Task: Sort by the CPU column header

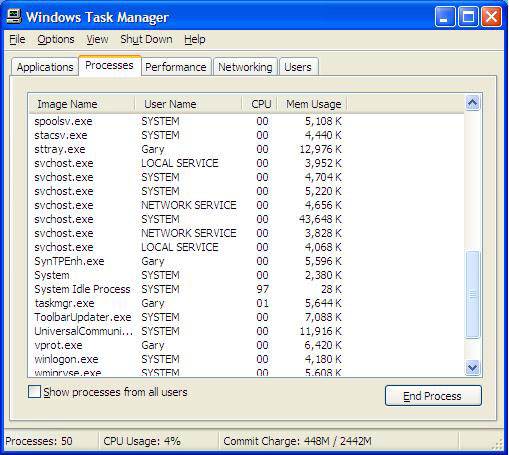Action: (260, 104)
